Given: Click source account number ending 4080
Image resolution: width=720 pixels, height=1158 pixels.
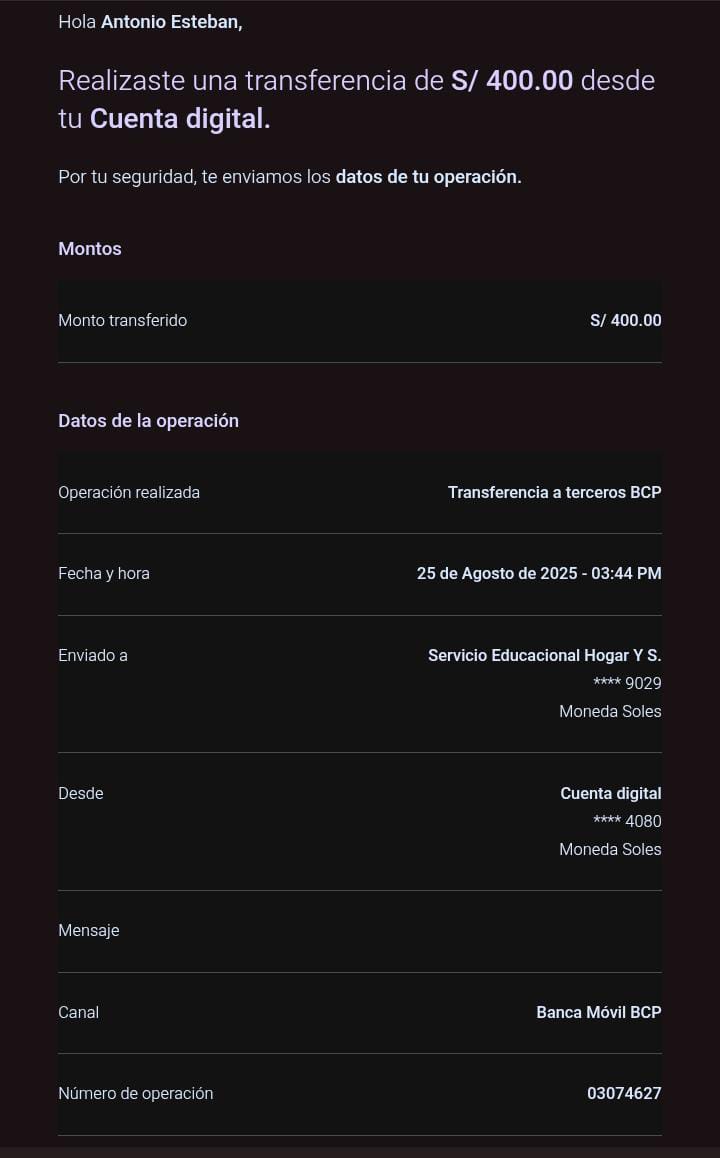Looking at the screenshot, I should [x=627, y=822].
